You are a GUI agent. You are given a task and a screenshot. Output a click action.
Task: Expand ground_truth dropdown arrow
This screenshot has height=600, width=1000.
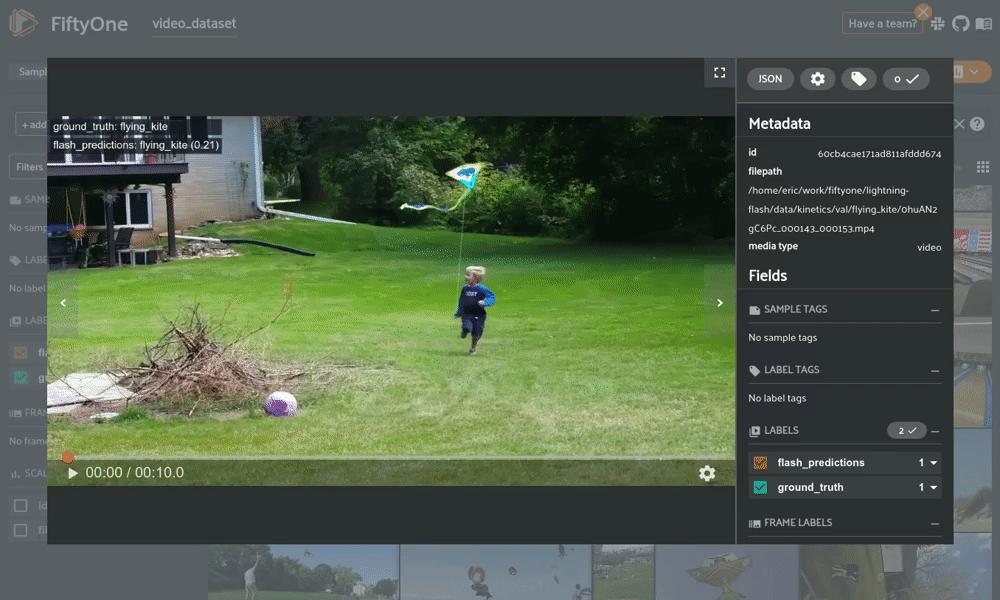click(x=934, y=487)
